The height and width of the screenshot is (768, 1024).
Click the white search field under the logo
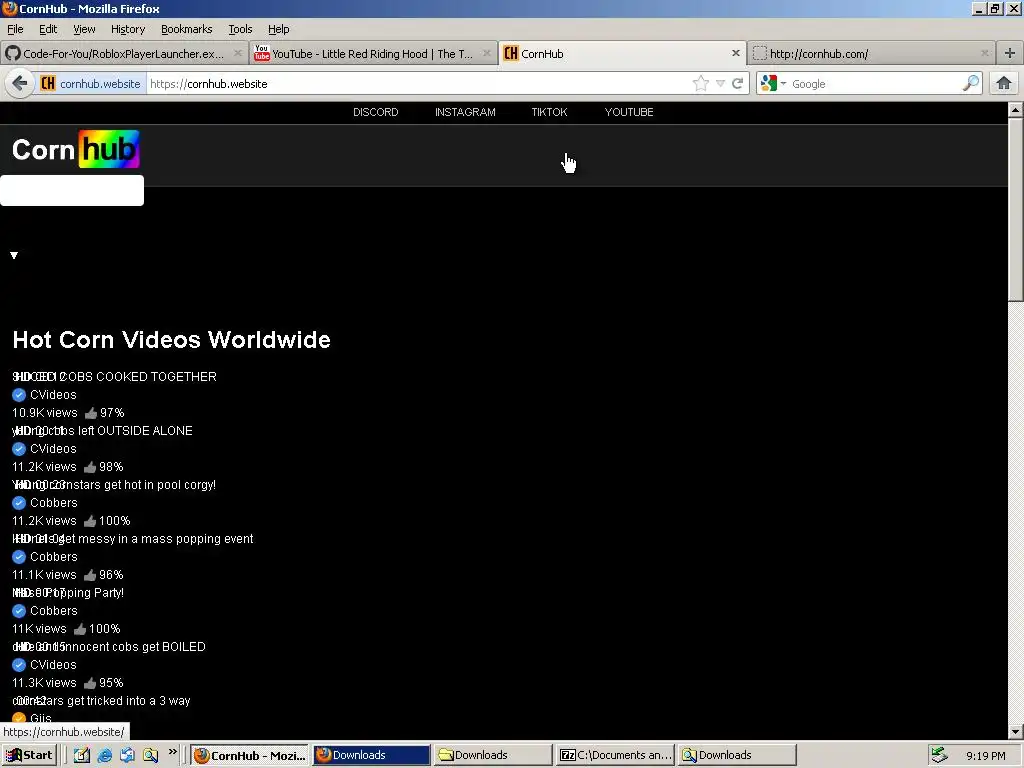click(x=72, y=190)
